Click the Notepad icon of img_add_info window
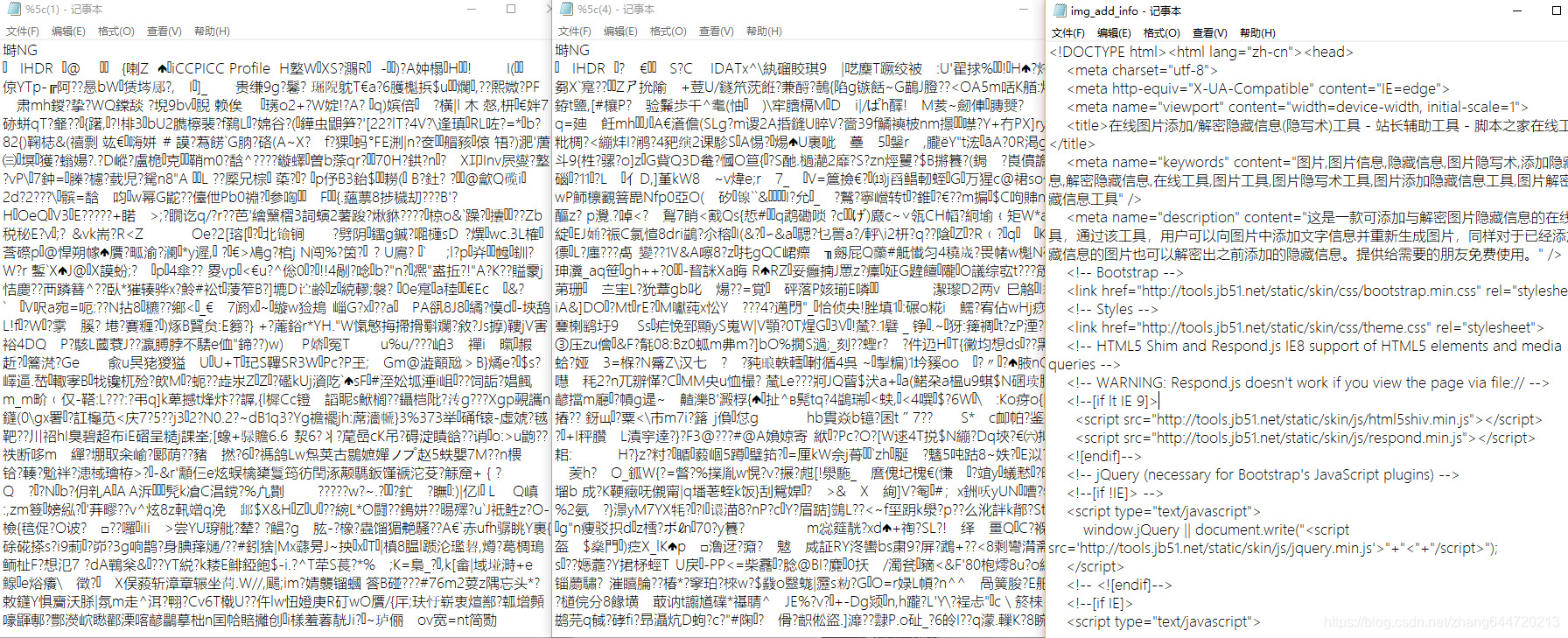1568x638 pixels. click(x=1060, y=11)
